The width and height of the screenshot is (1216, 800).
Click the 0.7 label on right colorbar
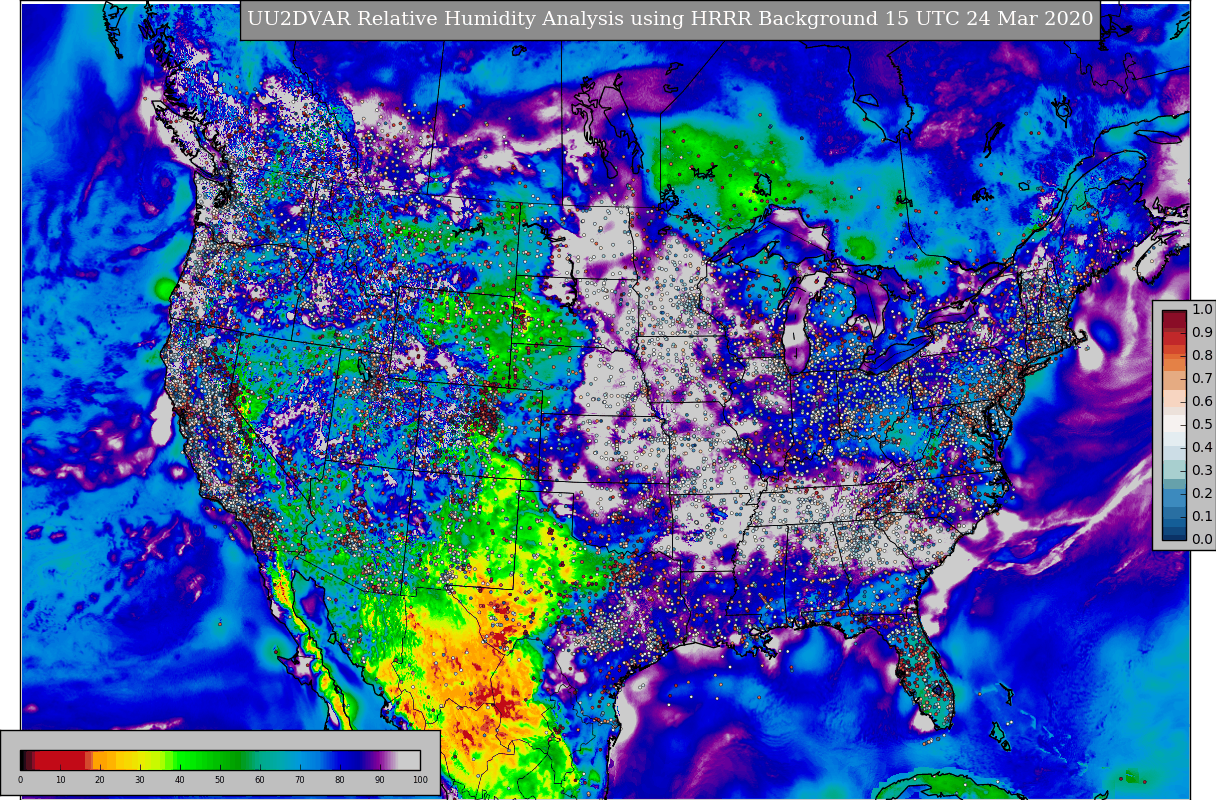[1202, 379]
